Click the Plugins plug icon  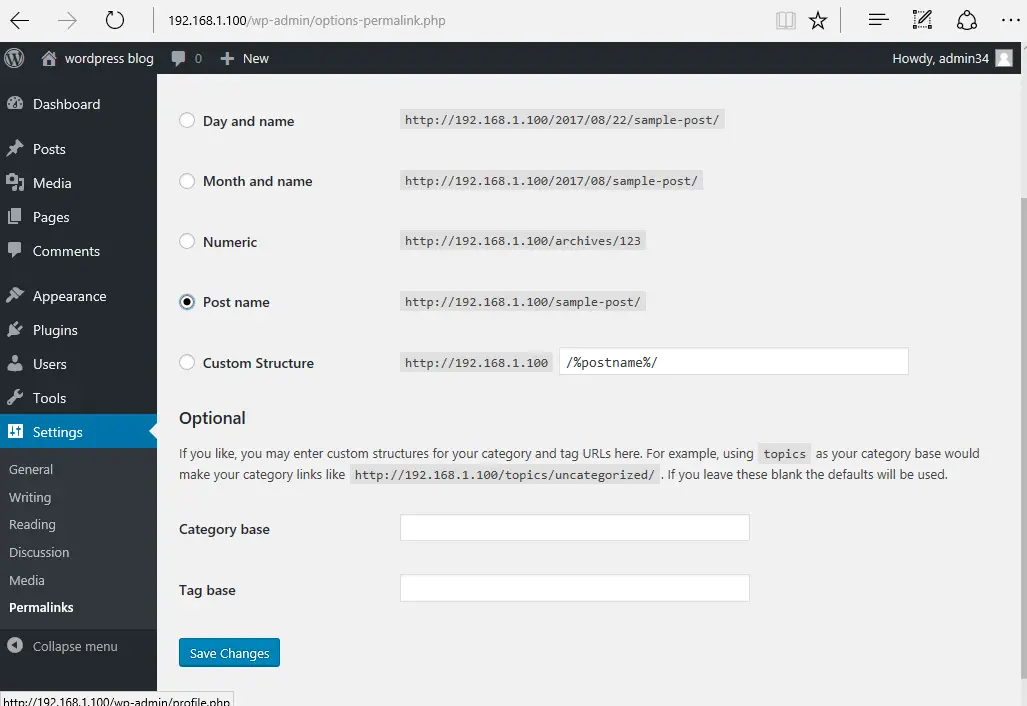click(15, 329)
